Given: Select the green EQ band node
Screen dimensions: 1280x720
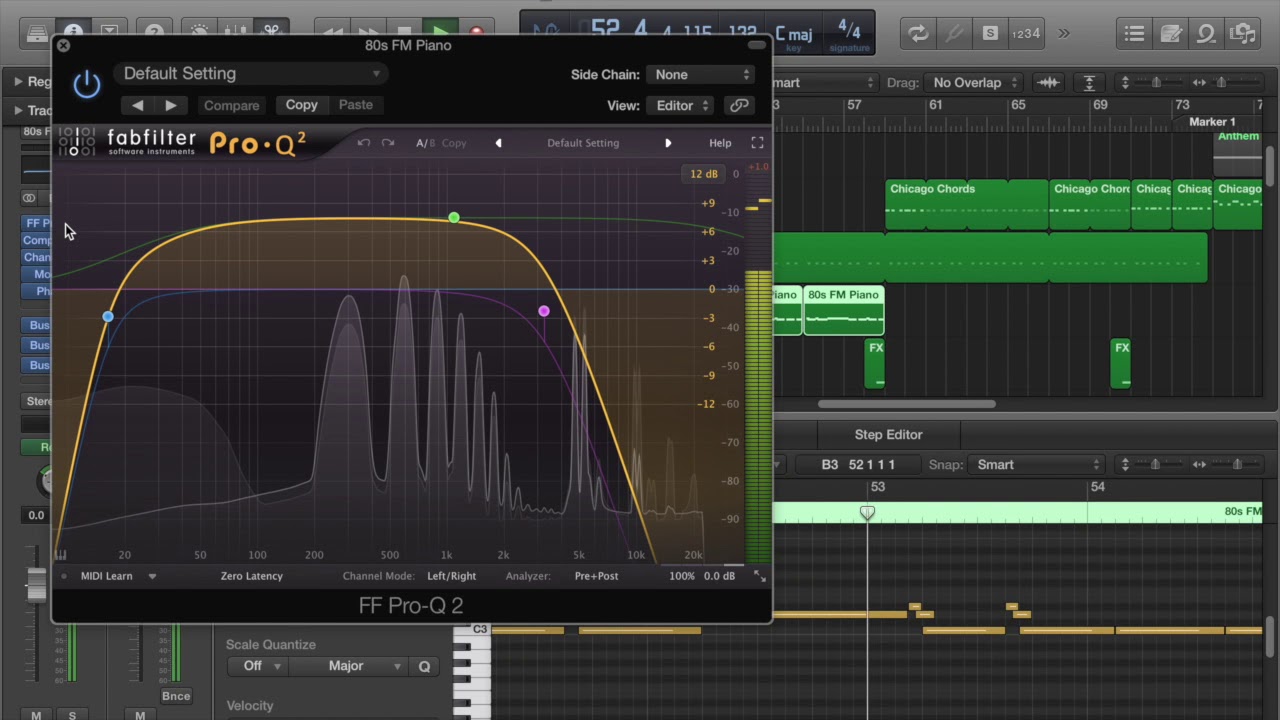Looking at the screenshot, I should [454, 218].
